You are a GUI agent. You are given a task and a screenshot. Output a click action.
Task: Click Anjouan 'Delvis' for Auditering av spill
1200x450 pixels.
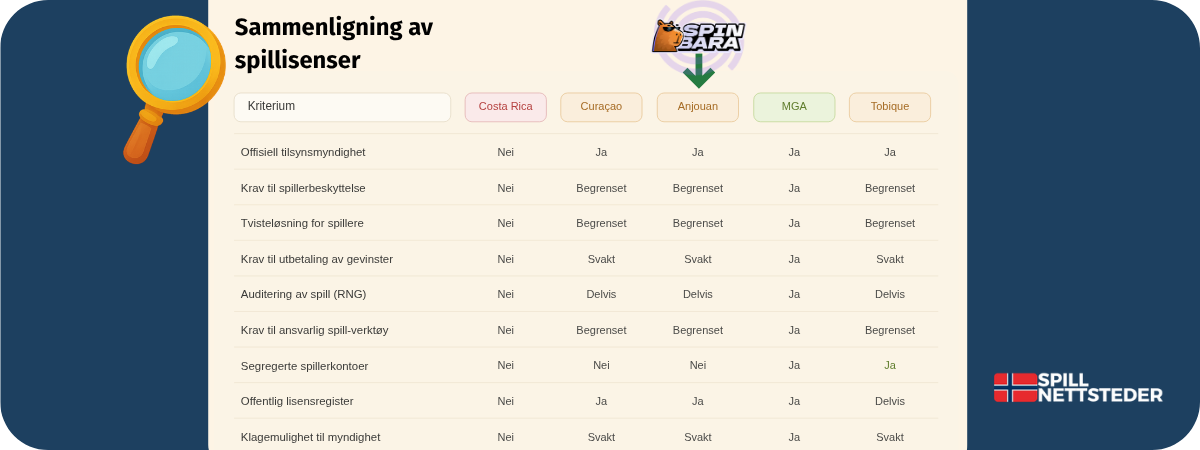(698, 294)
